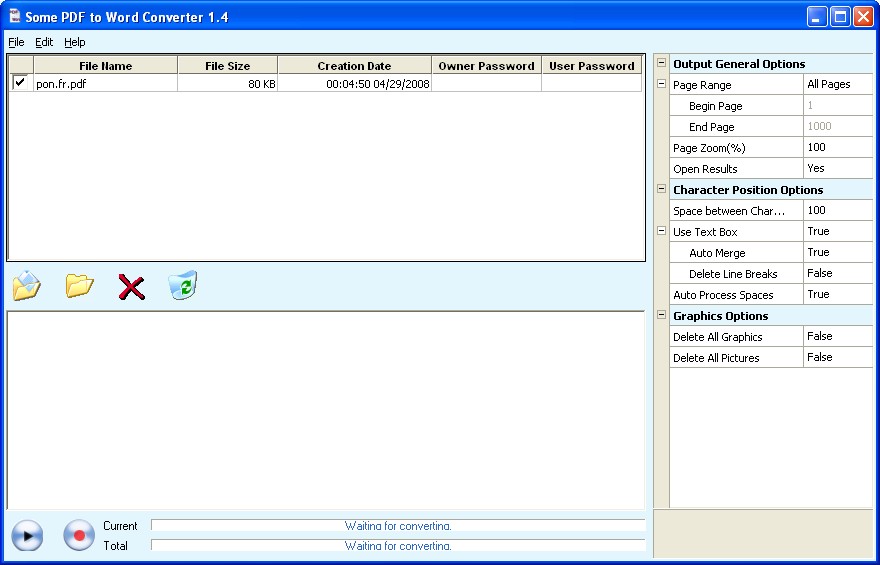Collapse the Graphics Options section
The image size is (880, 565).
tap(661, 315)
